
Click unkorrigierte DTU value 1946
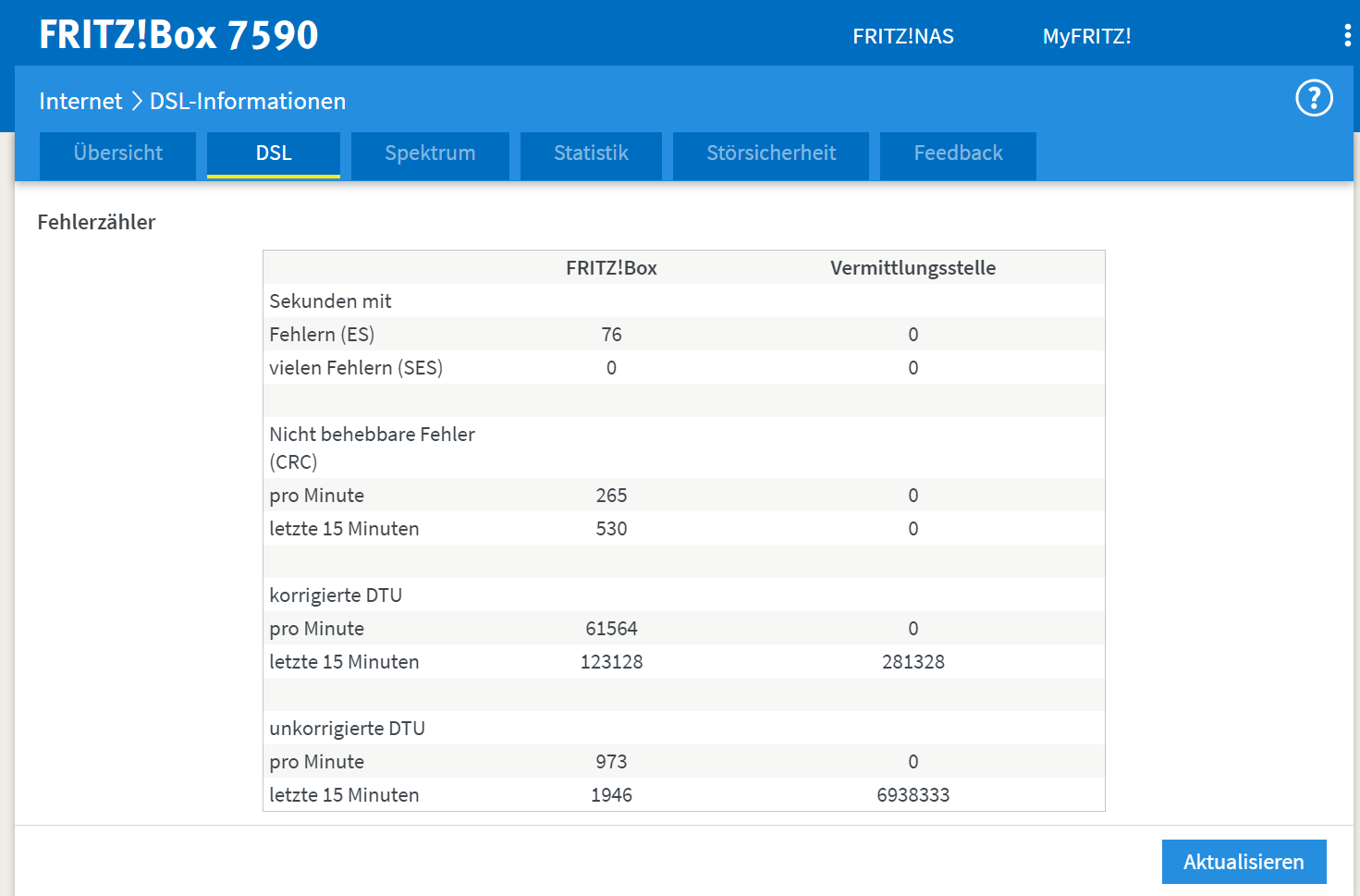pyautogui.click(x=611, y=795)
